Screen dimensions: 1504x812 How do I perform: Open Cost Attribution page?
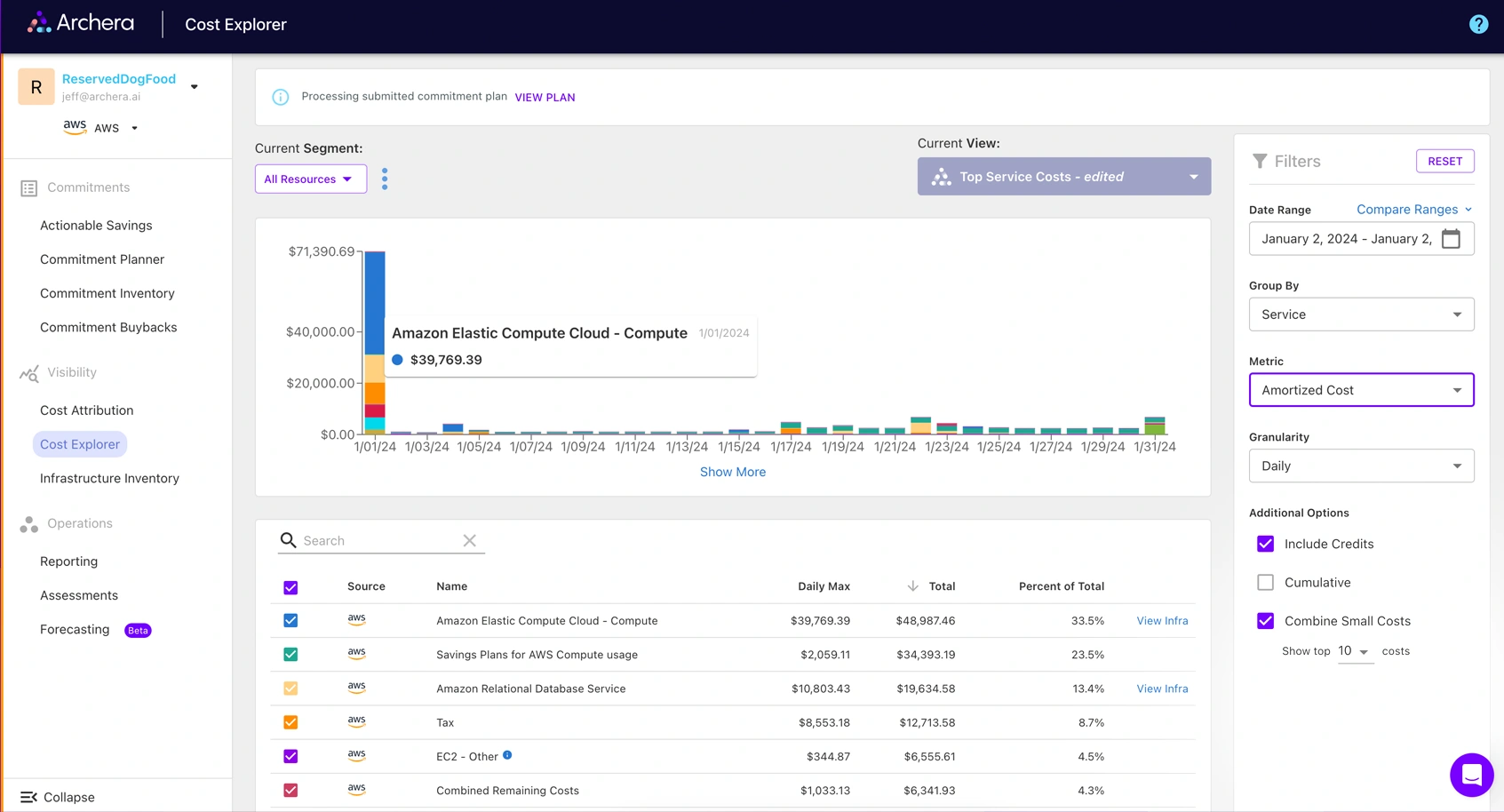[x=87, y=410]
